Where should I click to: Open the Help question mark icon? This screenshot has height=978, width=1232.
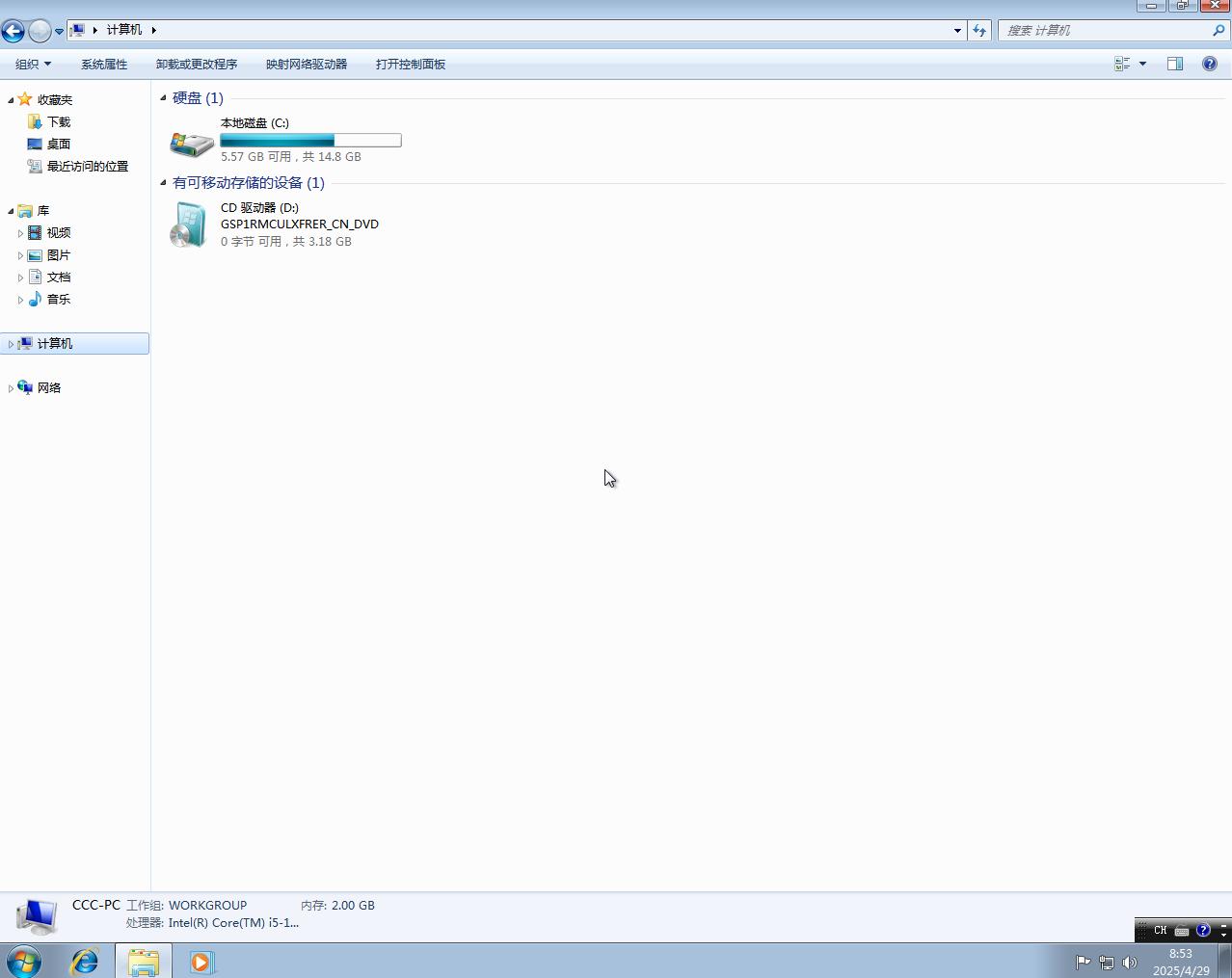(1210, 64)
